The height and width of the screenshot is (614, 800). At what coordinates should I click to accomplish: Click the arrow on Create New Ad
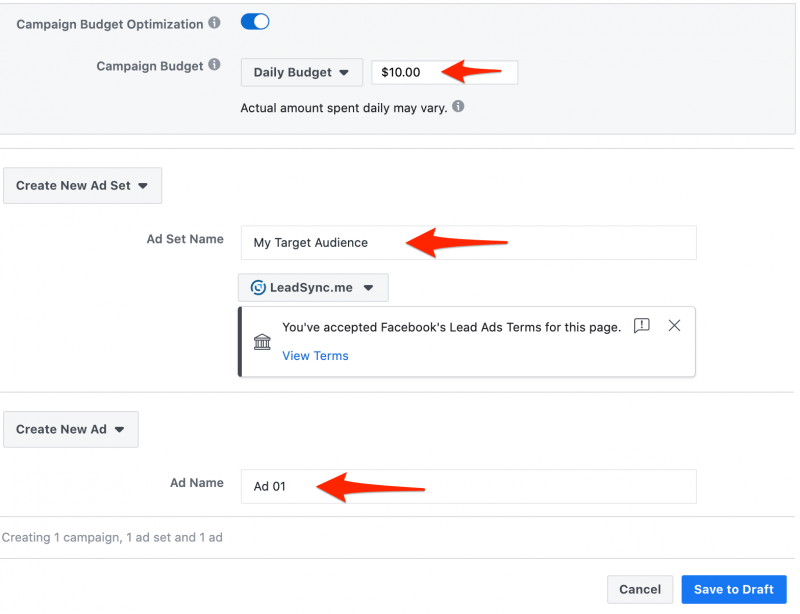pos(119,430)
